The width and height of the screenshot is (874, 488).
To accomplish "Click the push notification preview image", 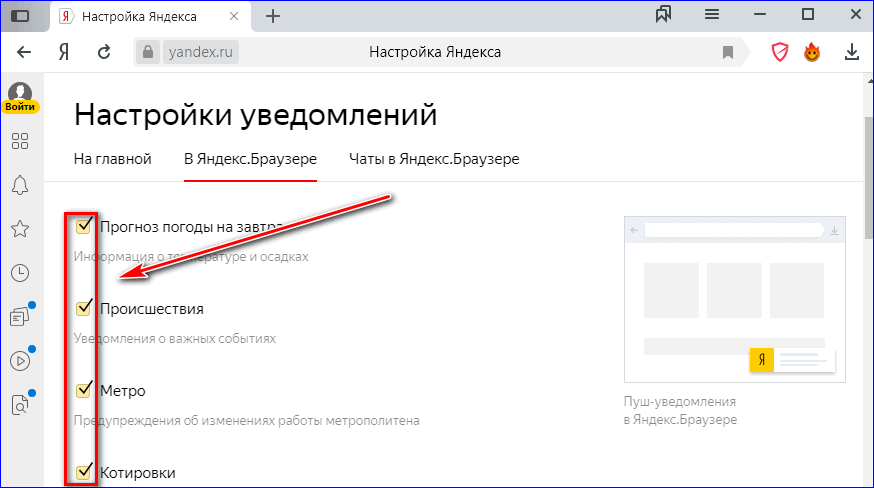I will pyautogui.click(x=735, y=299).
